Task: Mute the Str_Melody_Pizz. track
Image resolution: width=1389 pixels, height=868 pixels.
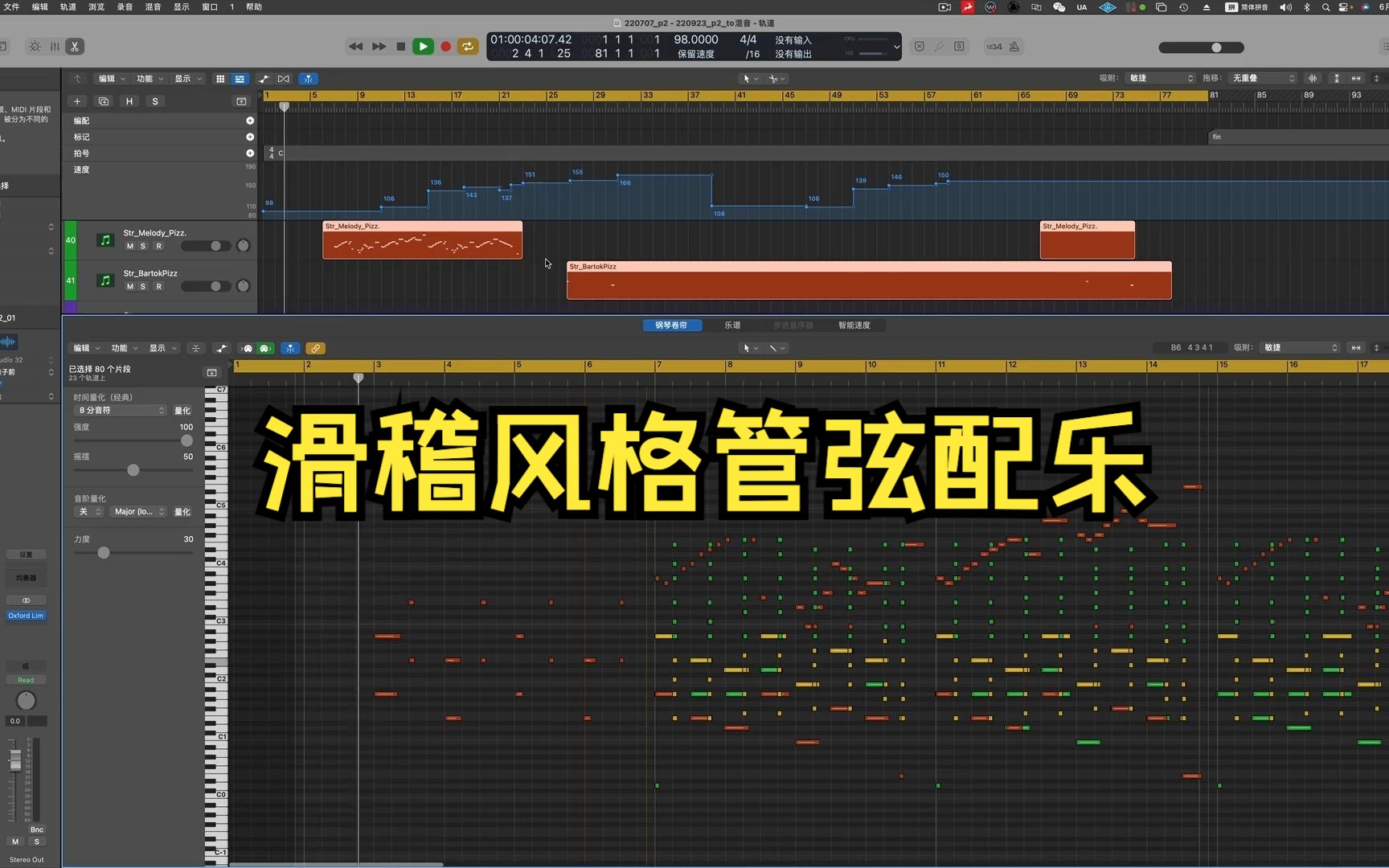Action: pyautogui.click(x=130, y=246)
